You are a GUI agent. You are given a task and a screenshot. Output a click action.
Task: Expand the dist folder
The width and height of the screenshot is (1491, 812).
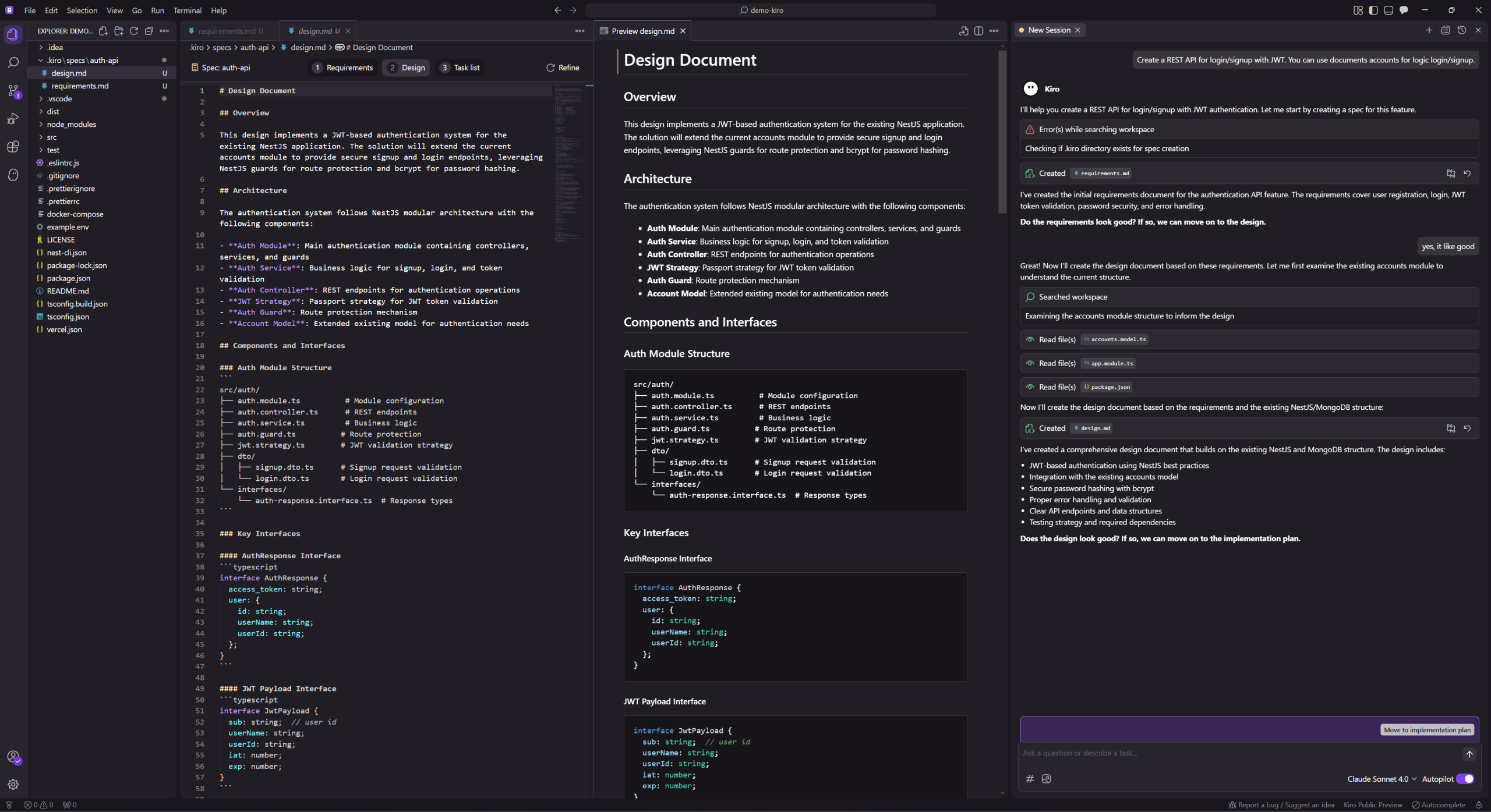[x=101, y=112]
